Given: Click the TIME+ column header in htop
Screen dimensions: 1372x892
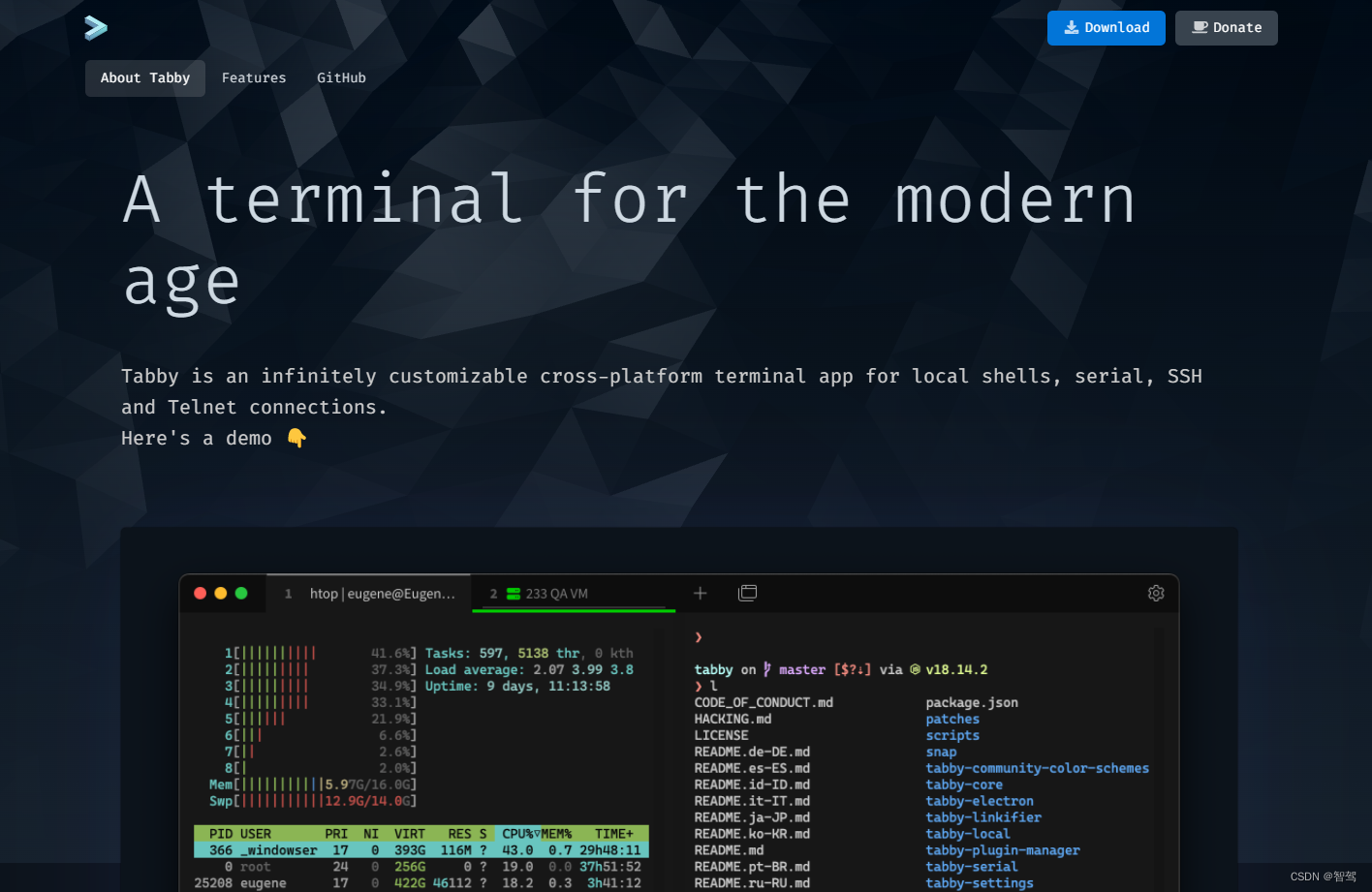Looking at the screenshot, I should coord(614,834).
